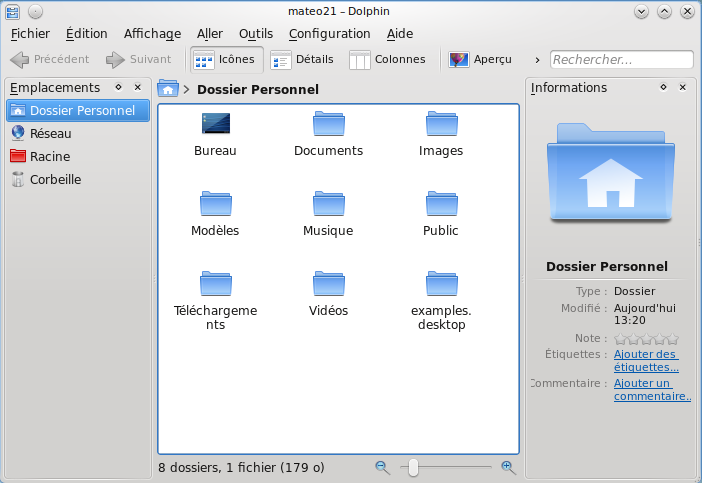Undock the Emplacements panel float button
Screen dimensions: 702x483
tap(118, 88)
